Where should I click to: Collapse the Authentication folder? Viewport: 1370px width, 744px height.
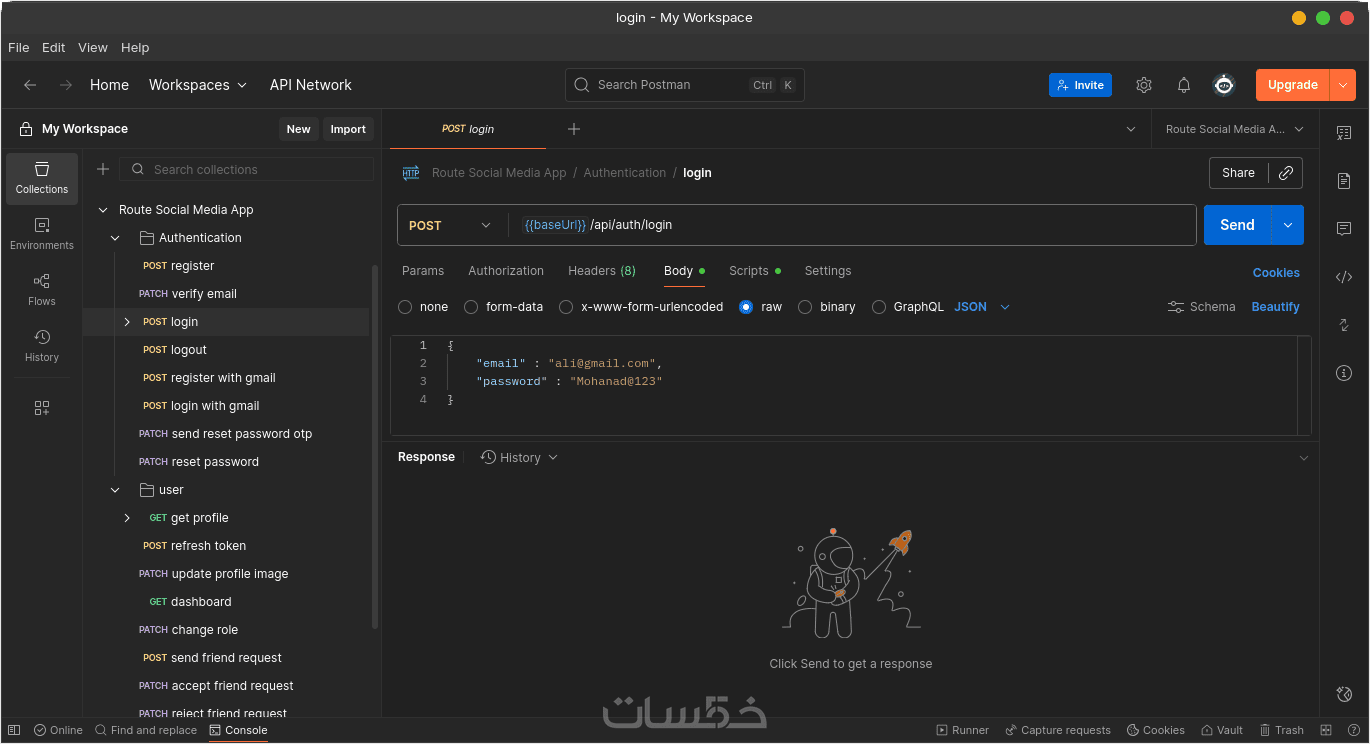pos(116,238)
